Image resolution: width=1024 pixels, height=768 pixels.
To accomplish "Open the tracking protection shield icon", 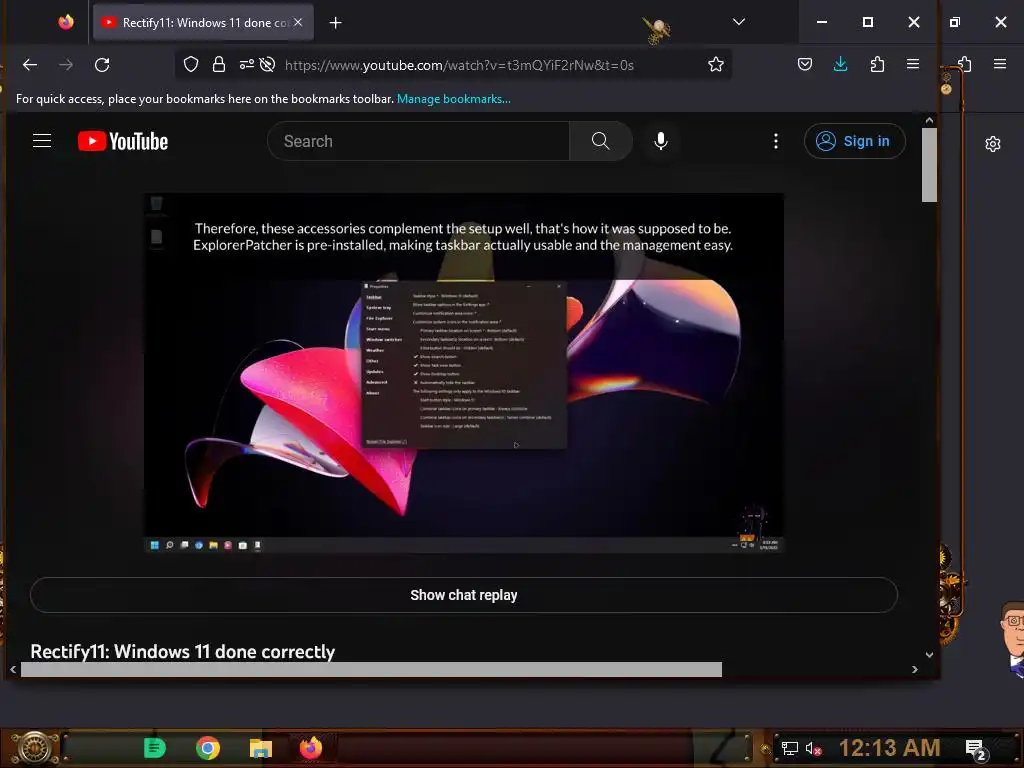I will 191,65.
